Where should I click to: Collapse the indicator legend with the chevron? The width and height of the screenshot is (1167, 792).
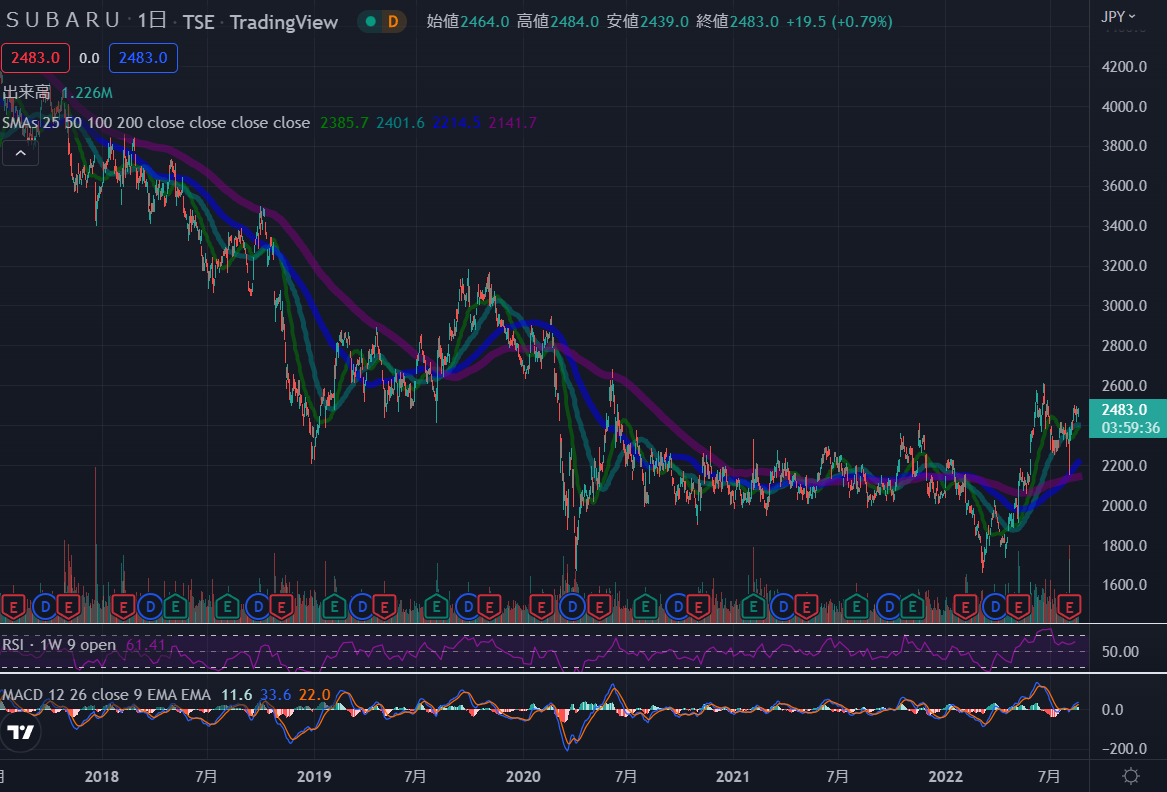tap(21, 153)
